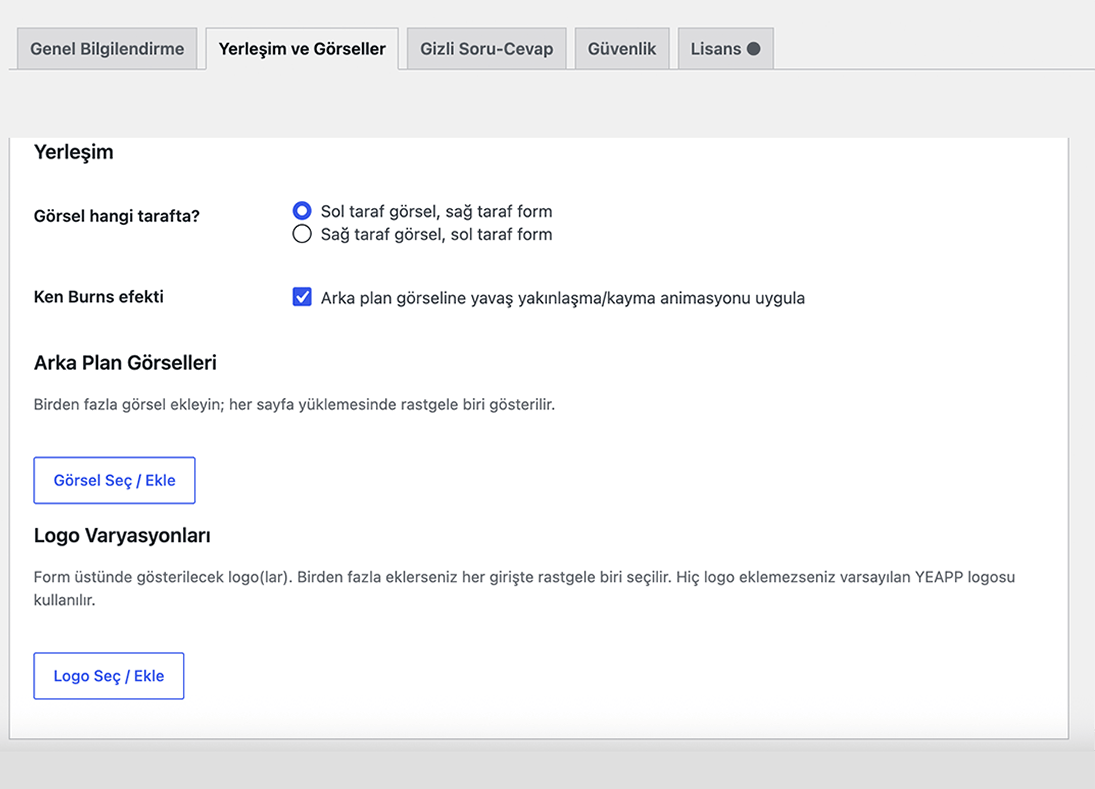Screen dimensions: 1095x789
Task: Click the Yerleşim section heading
Action: [73, 152]
